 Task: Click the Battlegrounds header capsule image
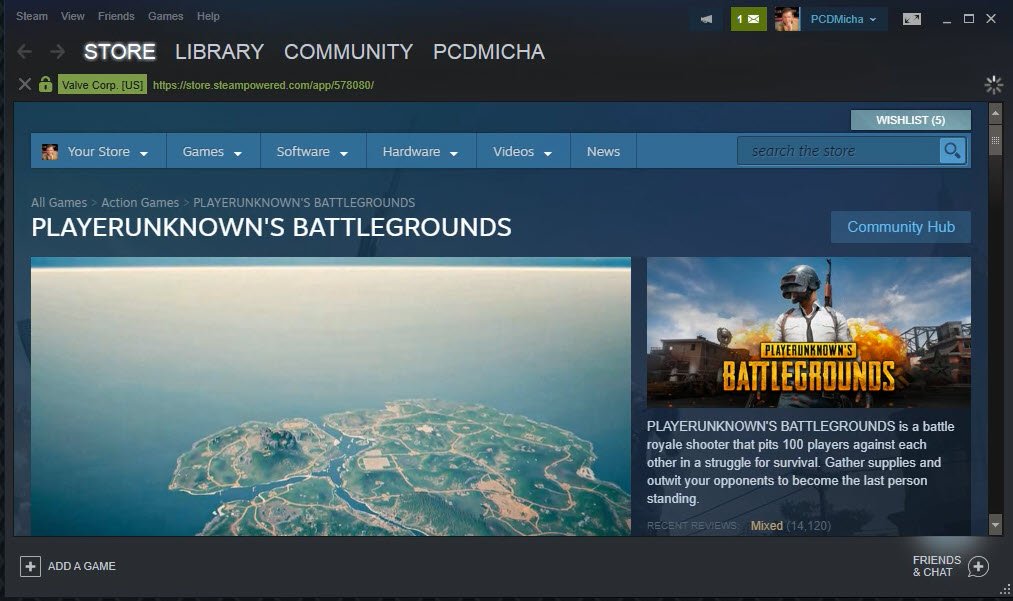point(808,332)
